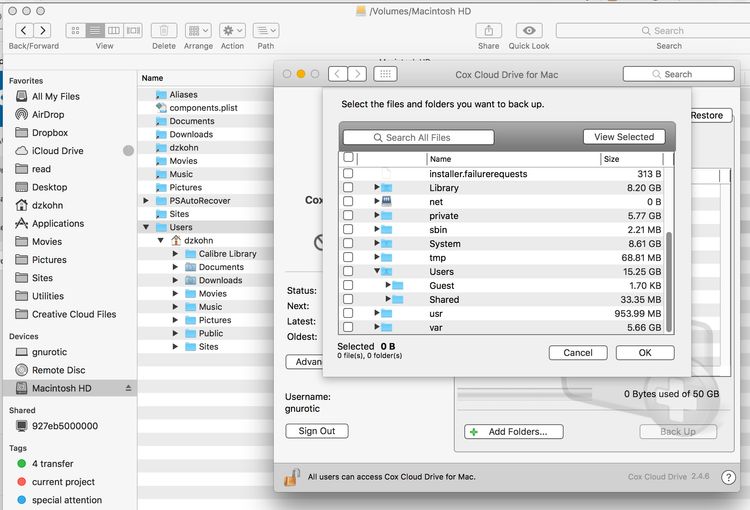Eject Macintosh HD from sidebar
This screenshot has width=750, height=510.
[128, 388]
